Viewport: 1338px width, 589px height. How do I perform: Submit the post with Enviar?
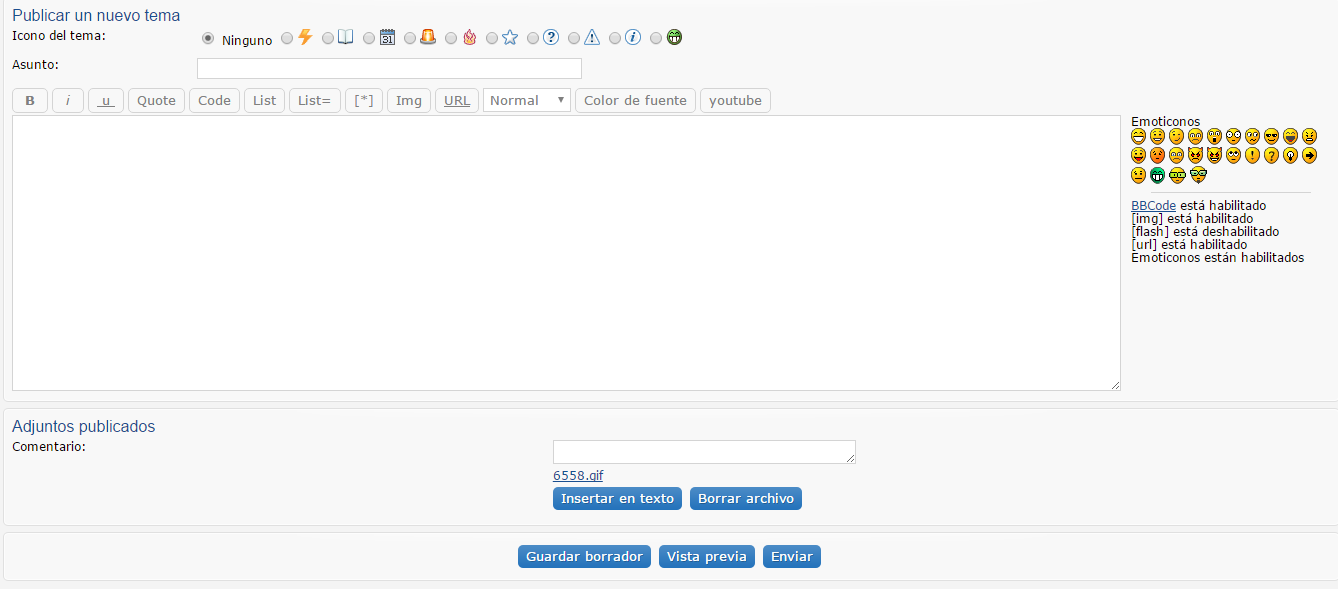791,556
